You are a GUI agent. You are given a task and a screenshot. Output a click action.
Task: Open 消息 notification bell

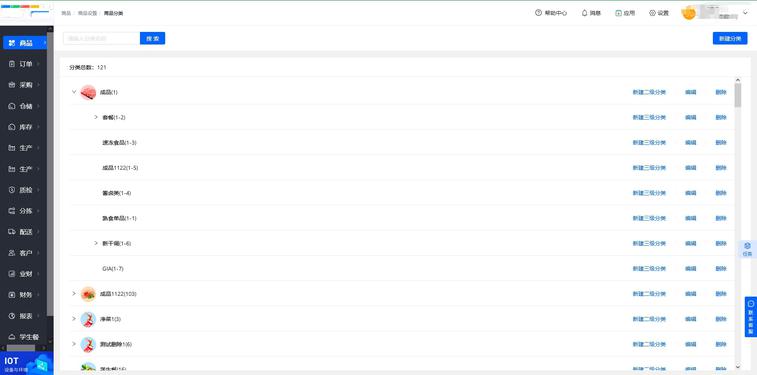coord(584,13)
